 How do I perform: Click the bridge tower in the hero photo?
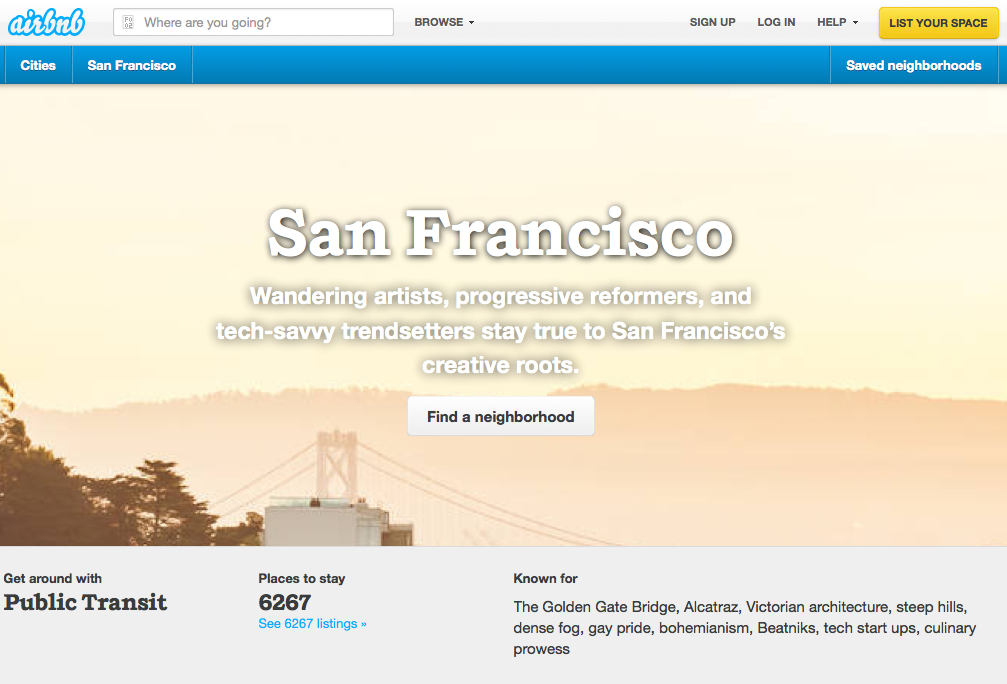[x=335, y=468]
